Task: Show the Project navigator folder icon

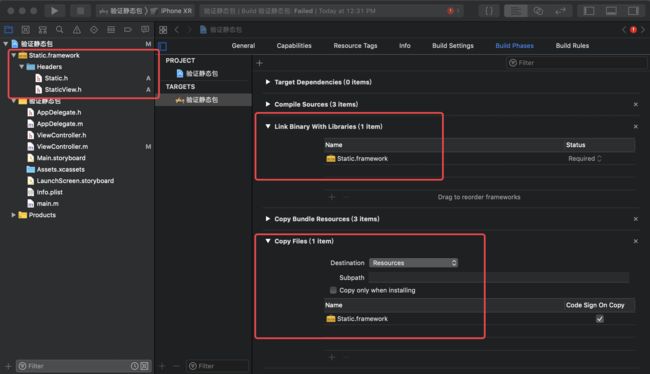Action: tap(8, 29)
